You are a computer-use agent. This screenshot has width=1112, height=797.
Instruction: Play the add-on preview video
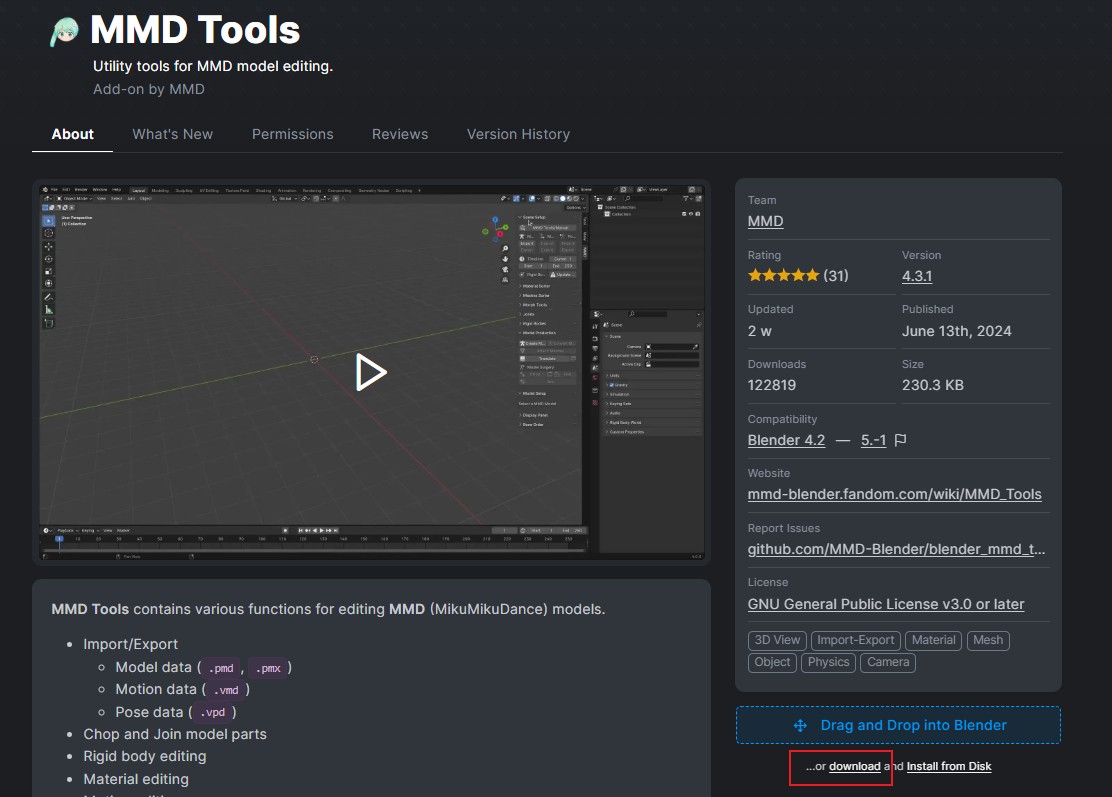pos(370,372)
